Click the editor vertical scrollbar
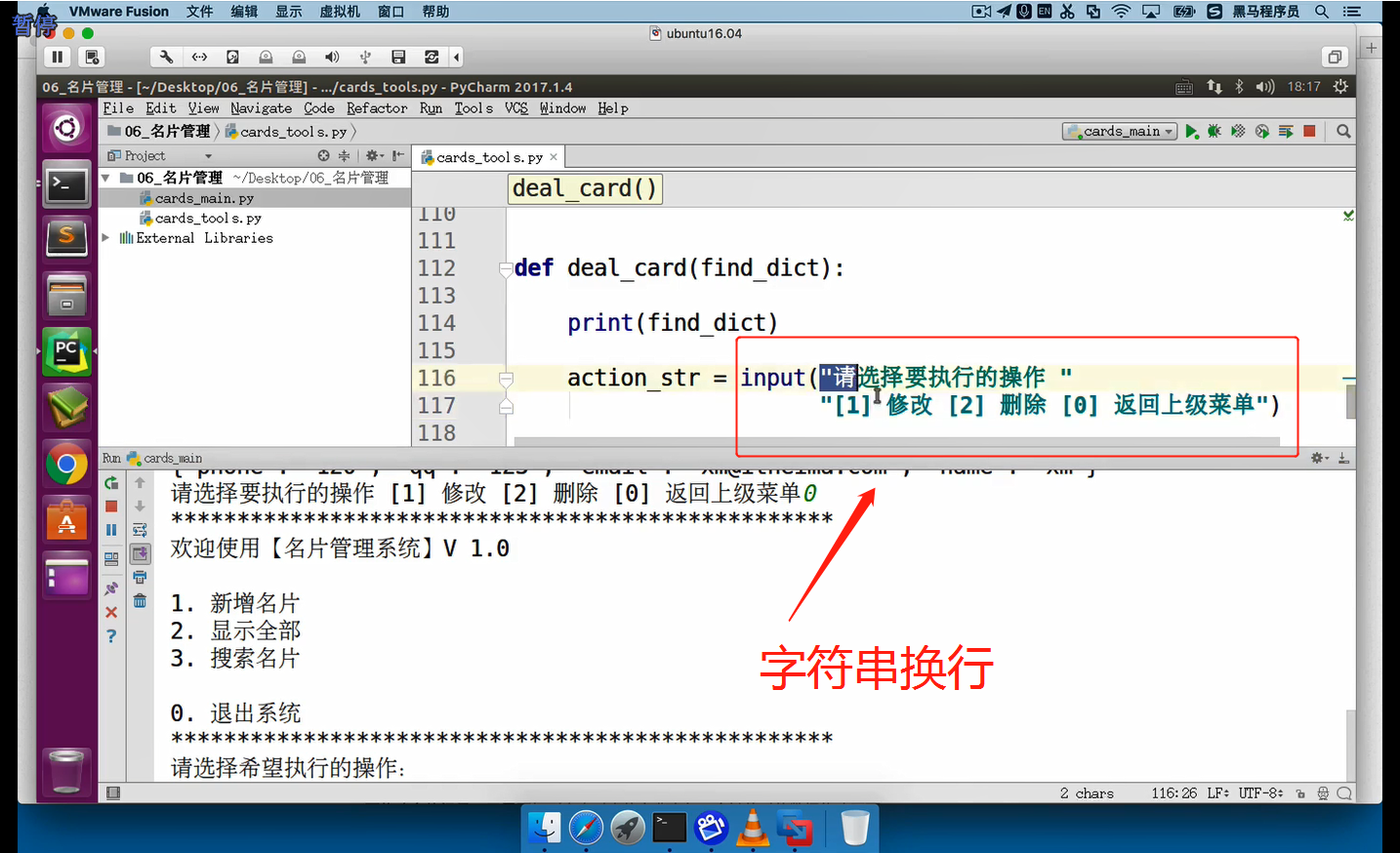Image resolution: width=1400 pixels, height=853 pixels. [1351, 401]
